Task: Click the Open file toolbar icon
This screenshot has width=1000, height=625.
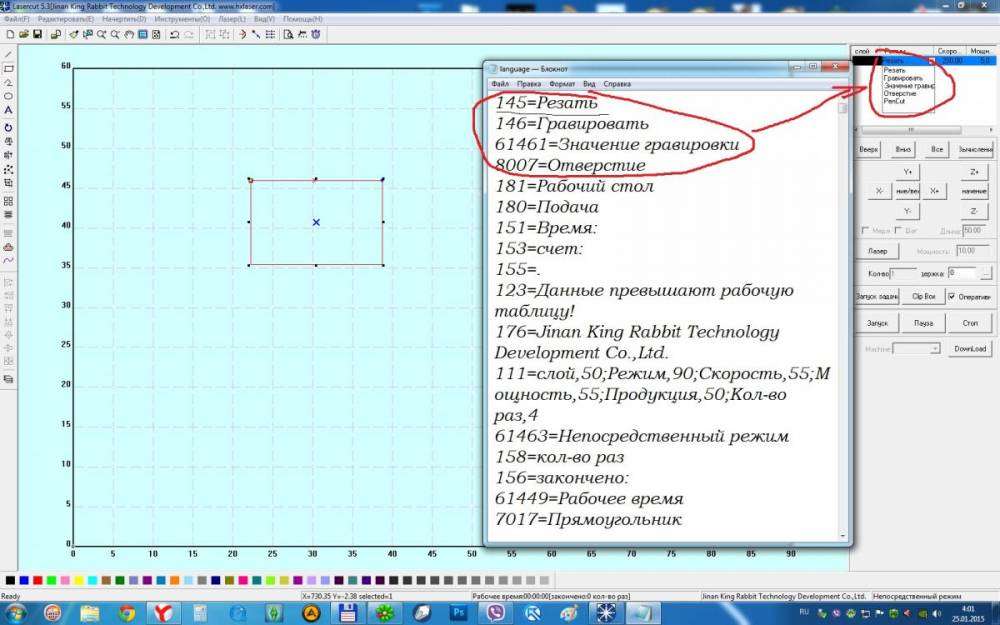Action: pyautogui.click(x=23, y=35)
